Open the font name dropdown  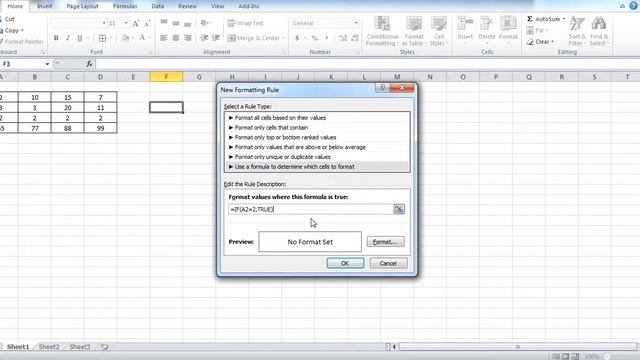pyautogui.click(x=104, y=23)
